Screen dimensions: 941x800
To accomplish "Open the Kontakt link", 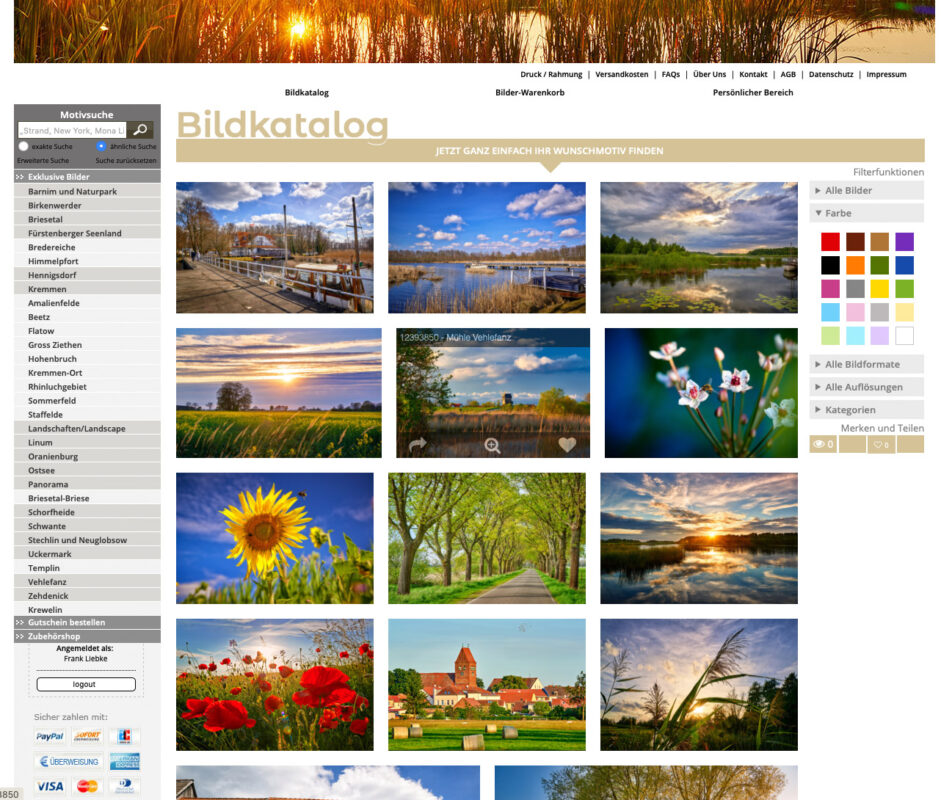I will pos(753,74).
